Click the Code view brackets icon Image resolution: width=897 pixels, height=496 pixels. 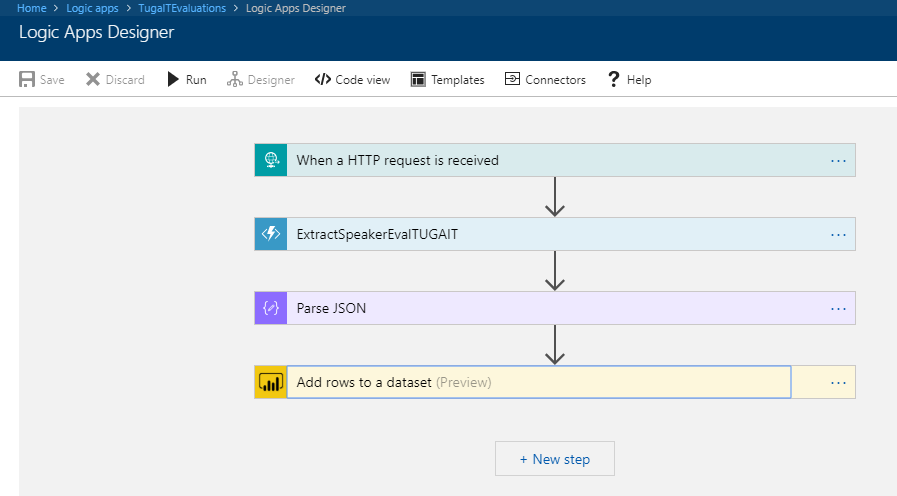coord(323,79)
